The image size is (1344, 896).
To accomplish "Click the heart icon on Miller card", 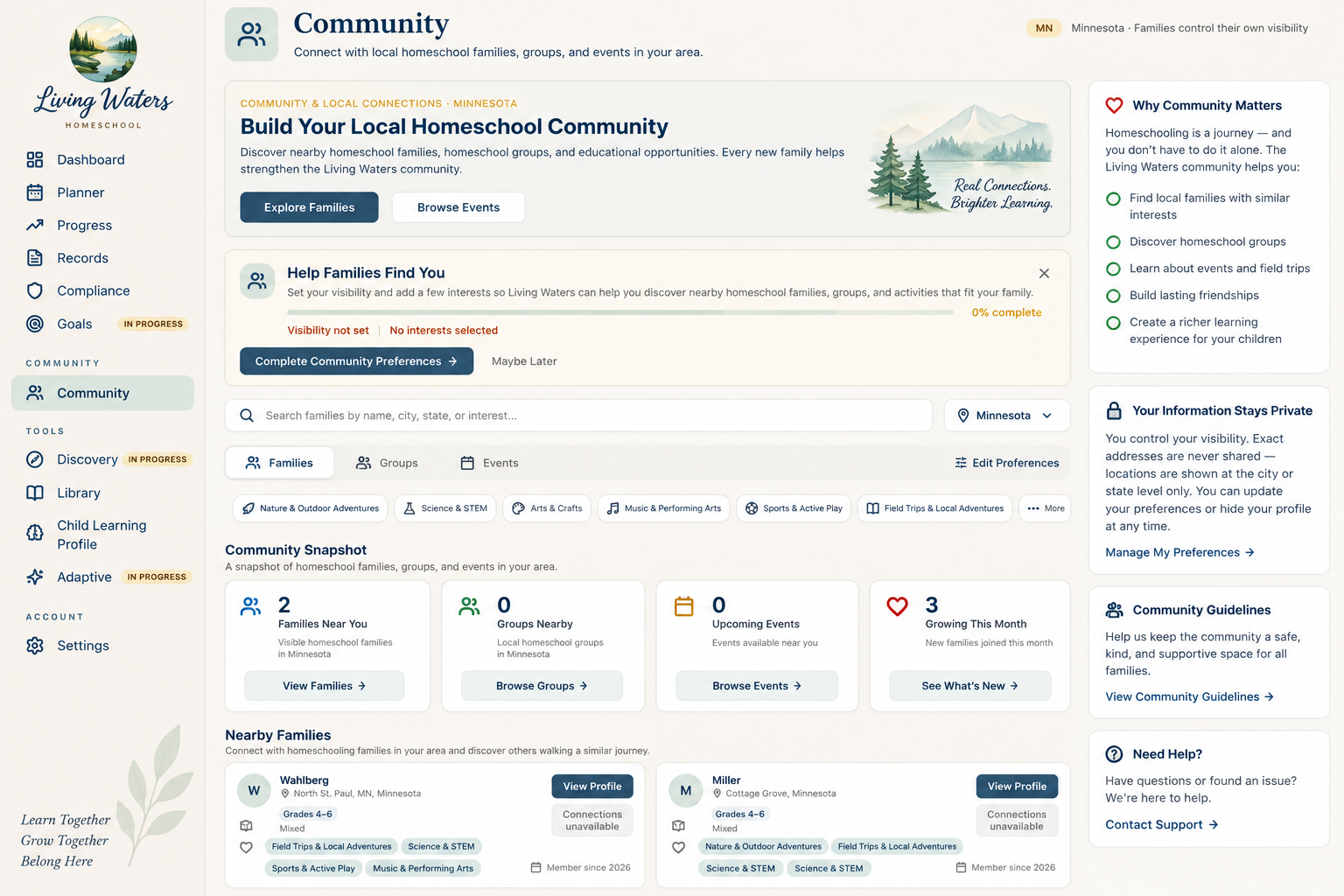I will pyautogui.click(x=678, y=847).
